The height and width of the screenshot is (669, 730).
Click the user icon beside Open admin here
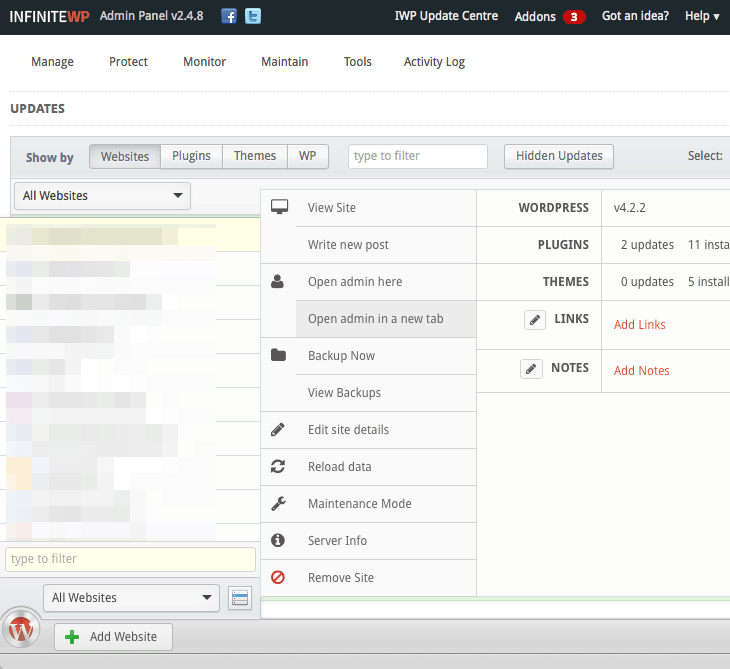coord(277,281)
